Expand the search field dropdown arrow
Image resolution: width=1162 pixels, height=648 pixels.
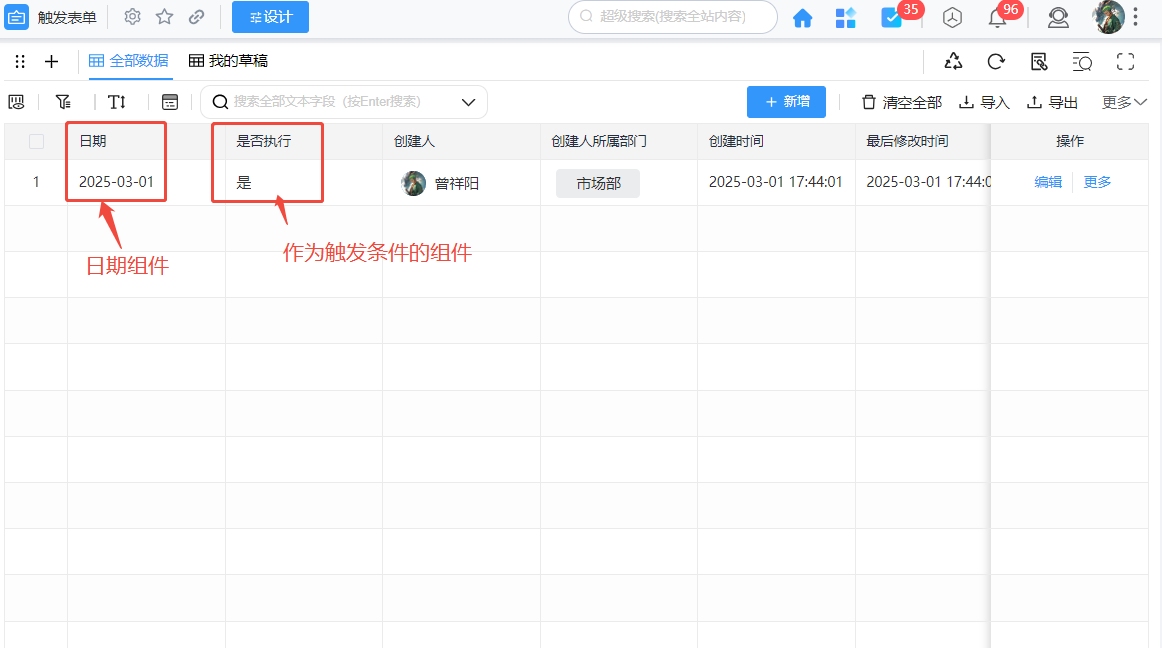pos(468,102)
